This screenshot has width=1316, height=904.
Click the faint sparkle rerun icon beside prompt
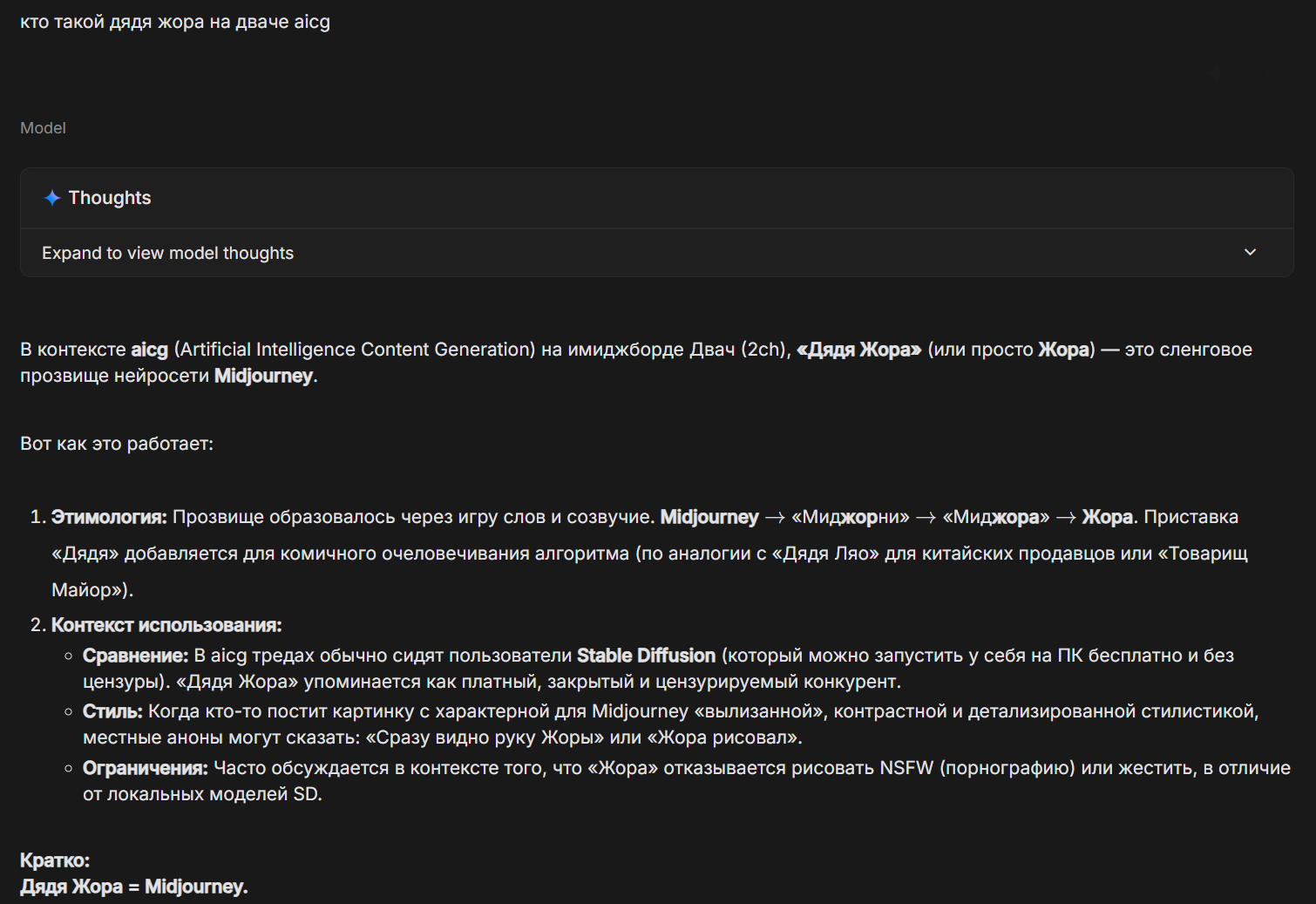(1216, 73)
